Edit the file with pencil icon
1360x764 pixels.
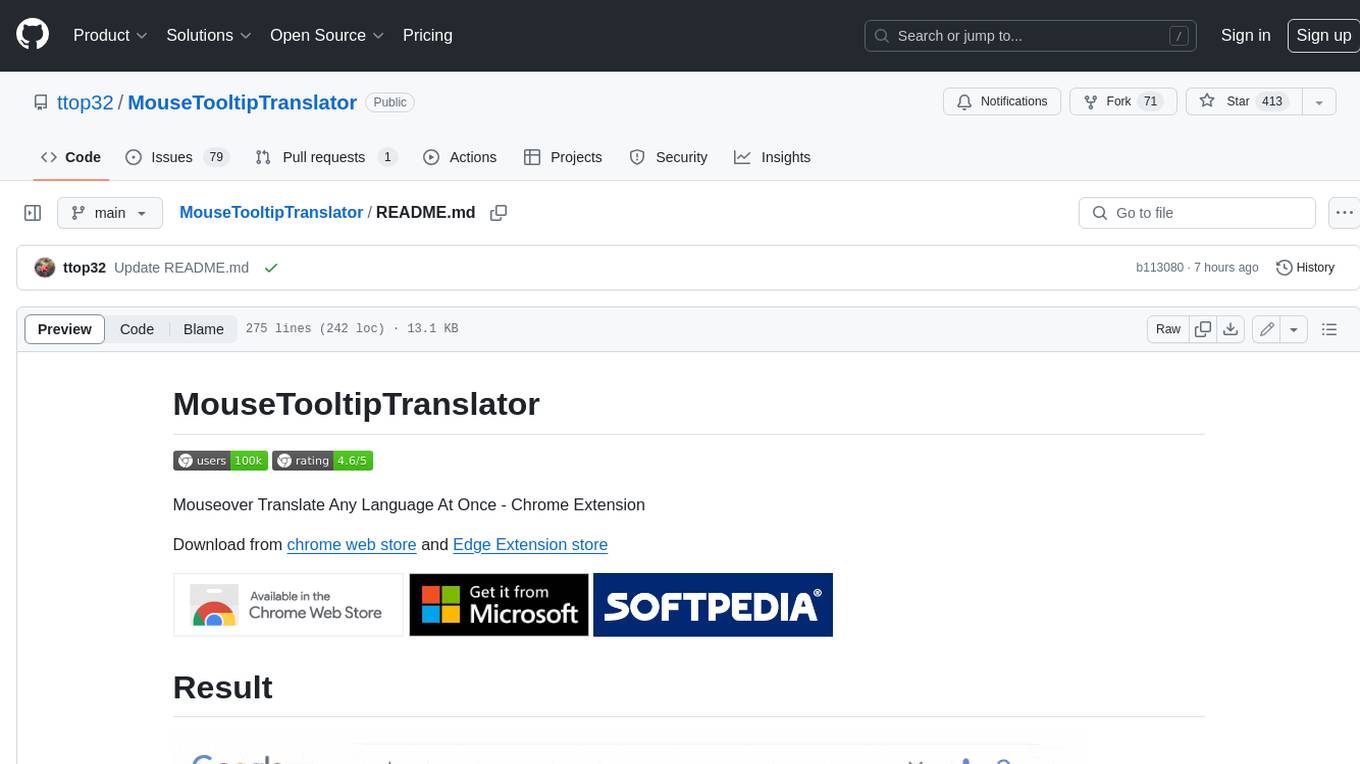coord(1266,329)
